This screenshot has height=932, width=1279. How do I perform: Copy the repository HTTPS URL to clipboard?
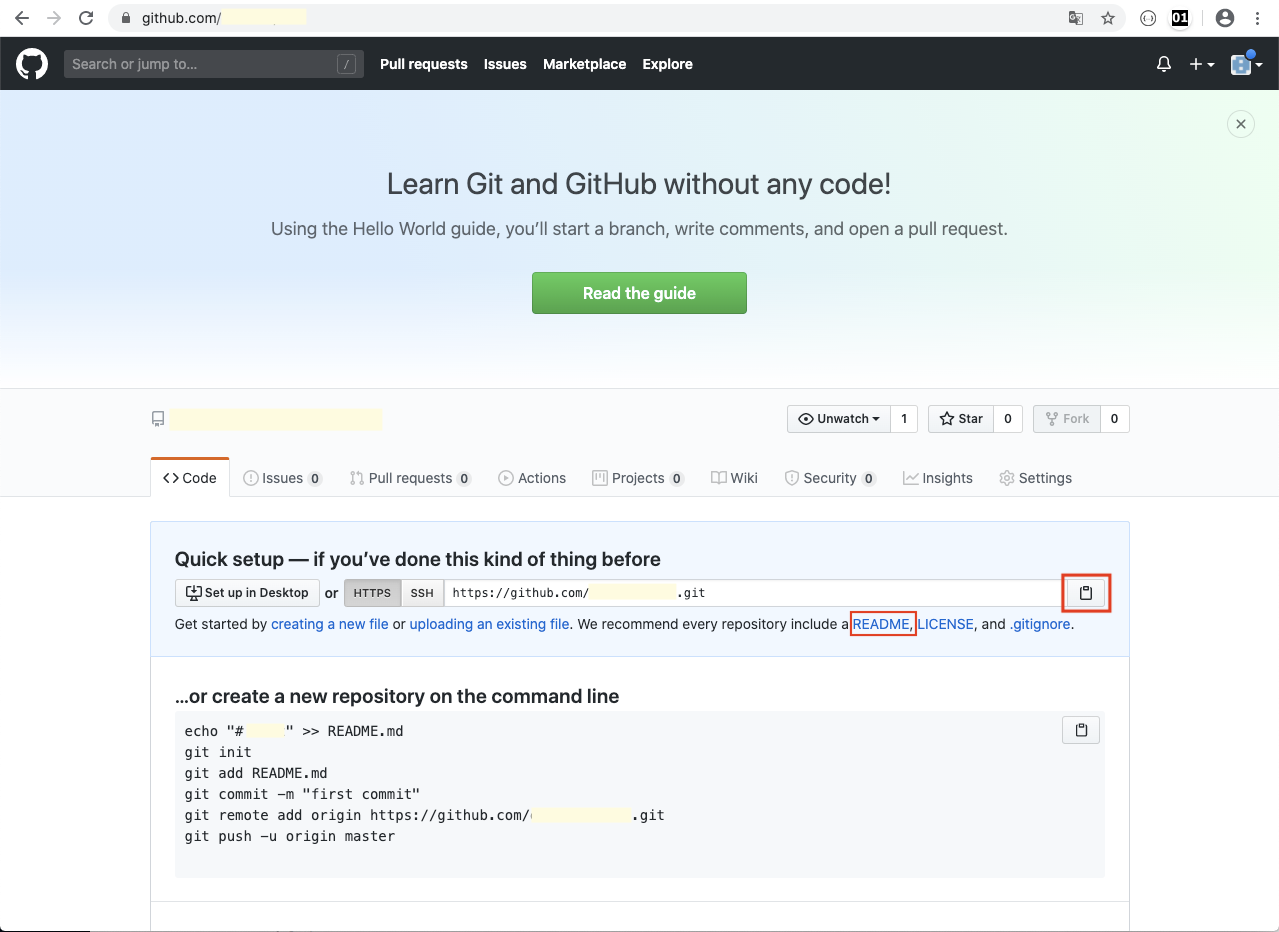1085,593
